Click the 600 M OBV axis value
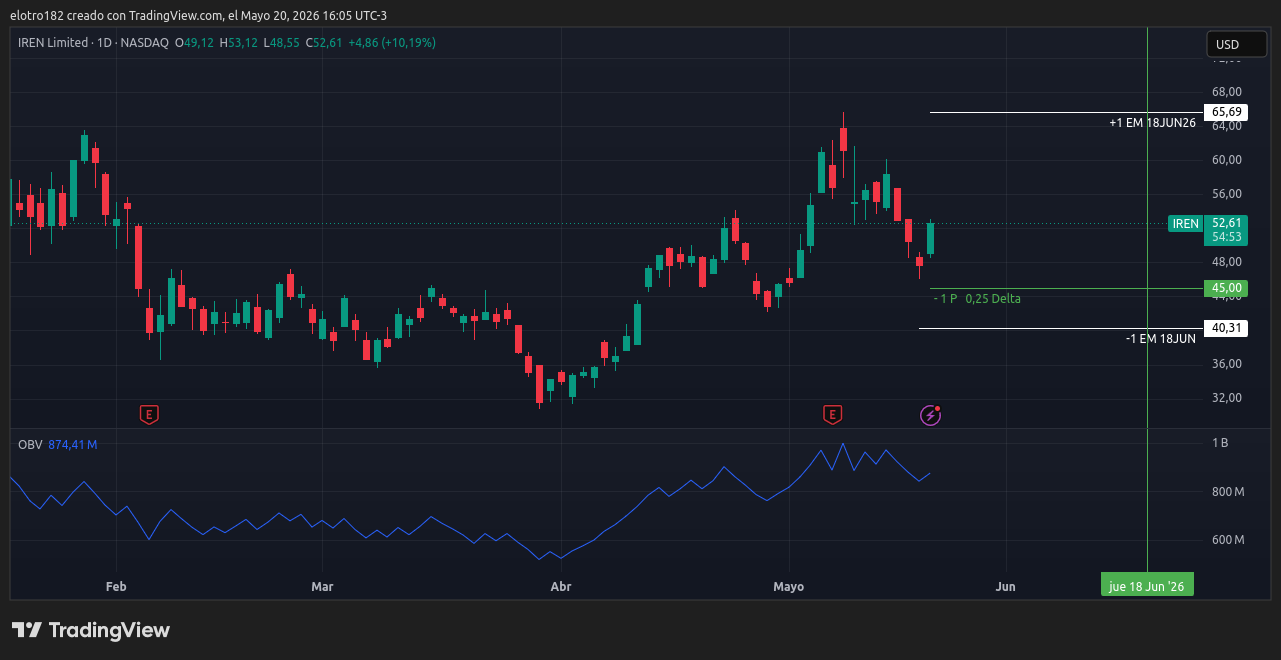This screenshot has width=1281, height=660. (1228, 540)
